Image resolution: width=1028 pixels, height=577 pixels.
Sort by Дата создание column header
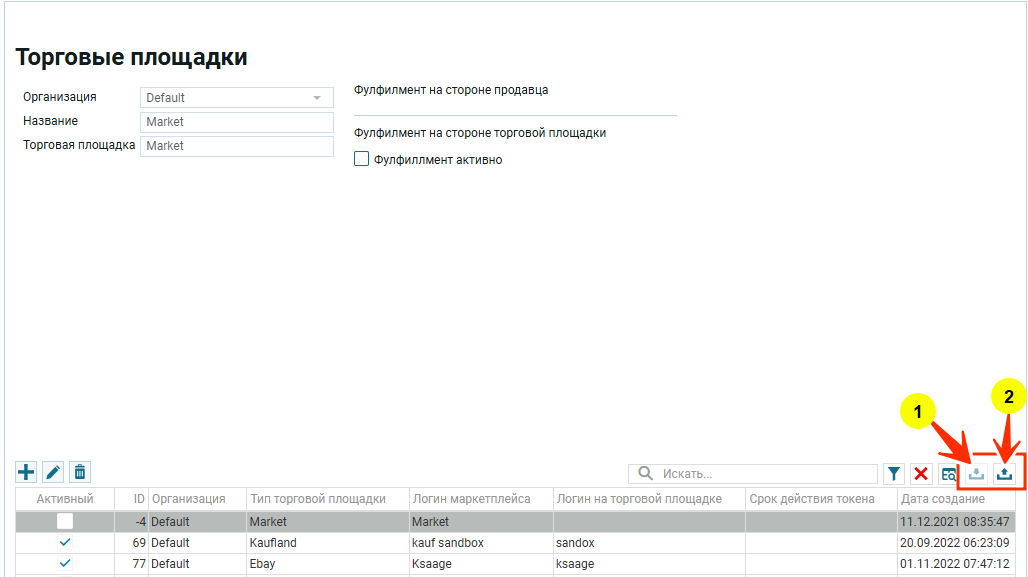coord(942,498)
